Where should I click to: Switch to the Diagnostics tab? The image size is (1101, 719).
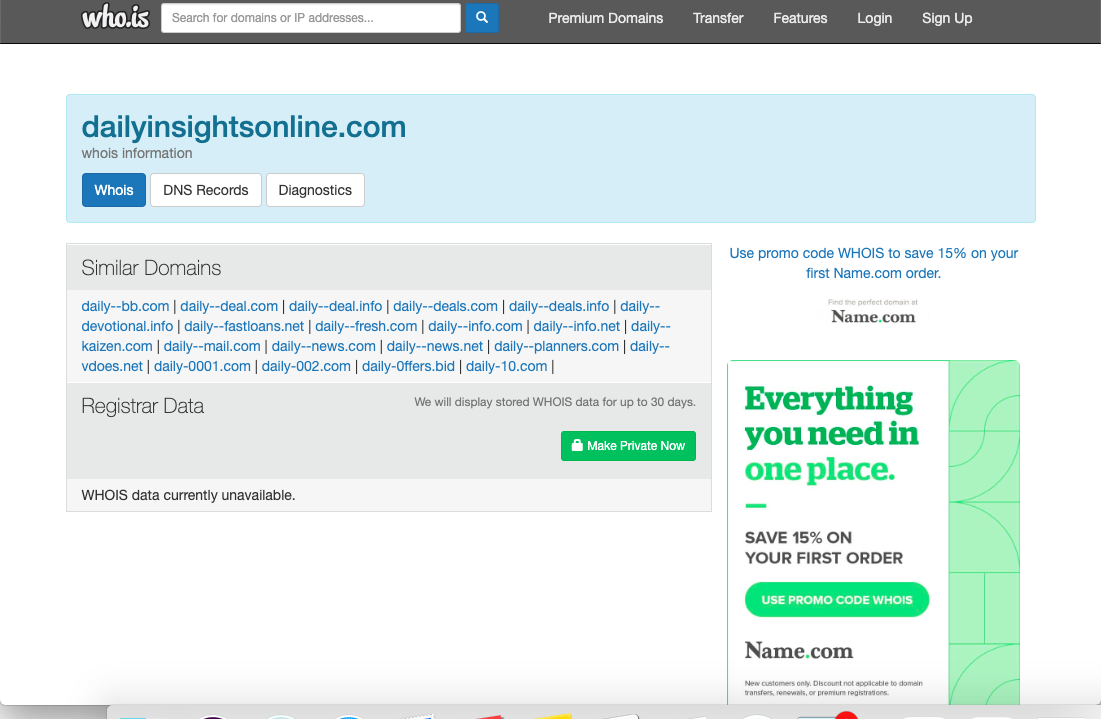click(x=315, y=190)
